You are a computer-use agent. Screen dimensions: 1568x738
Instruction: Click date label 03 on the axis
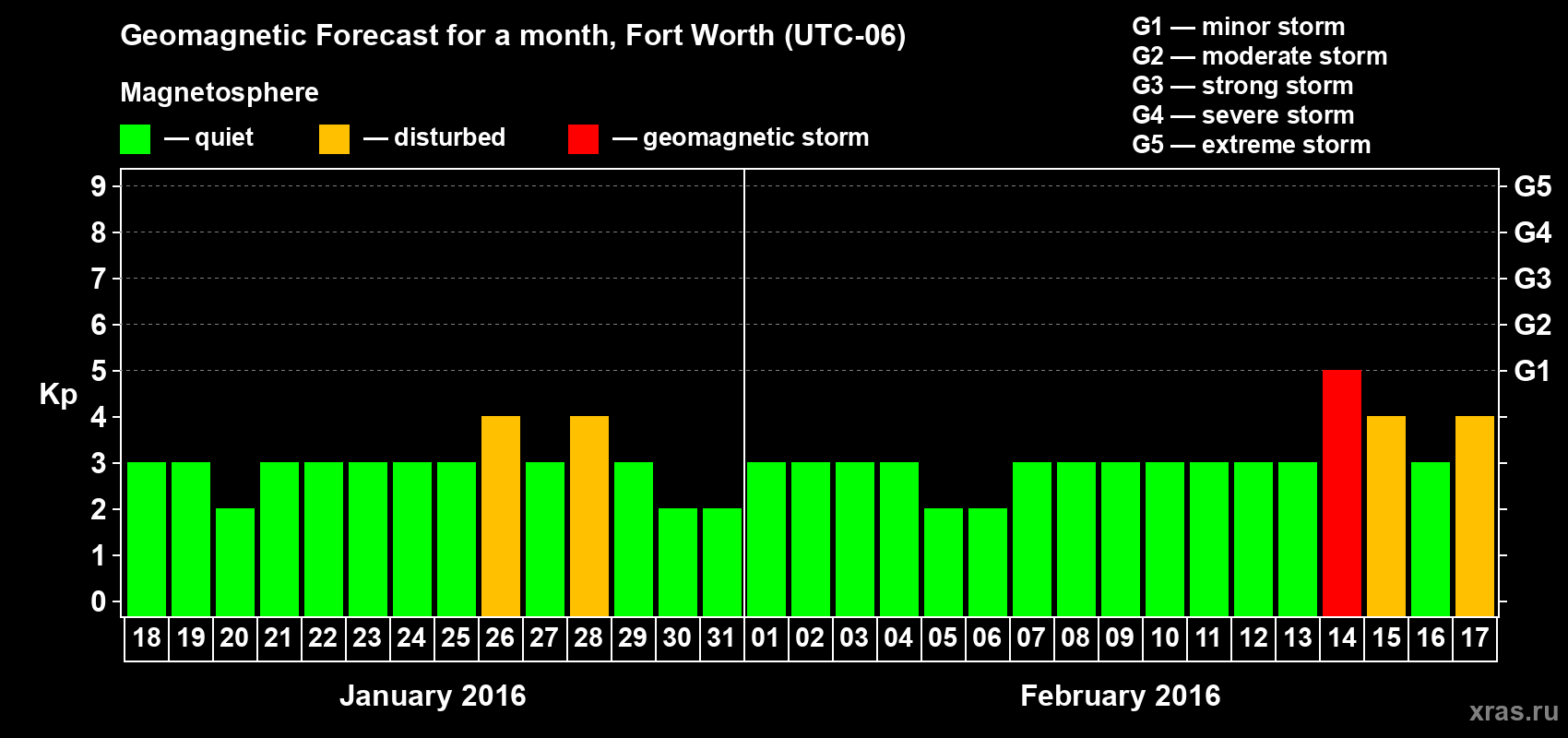point(854,638)
